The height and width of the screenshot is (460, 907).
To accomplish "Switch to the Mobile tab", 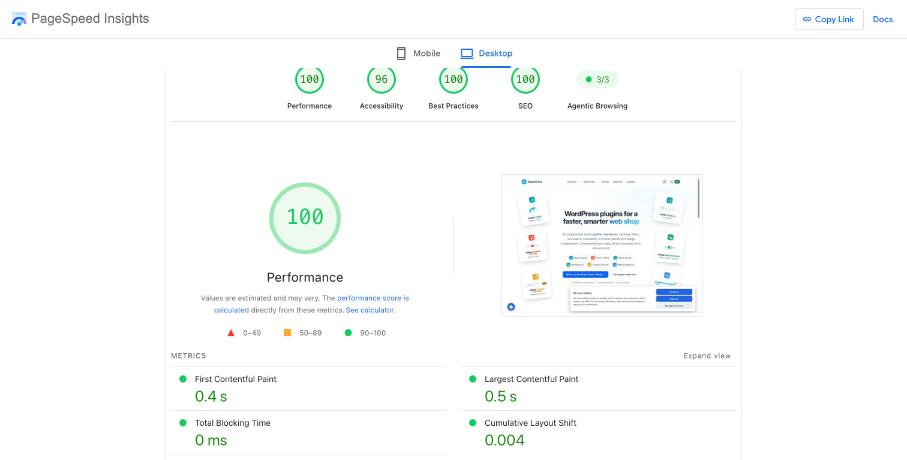I will [418, 53].
